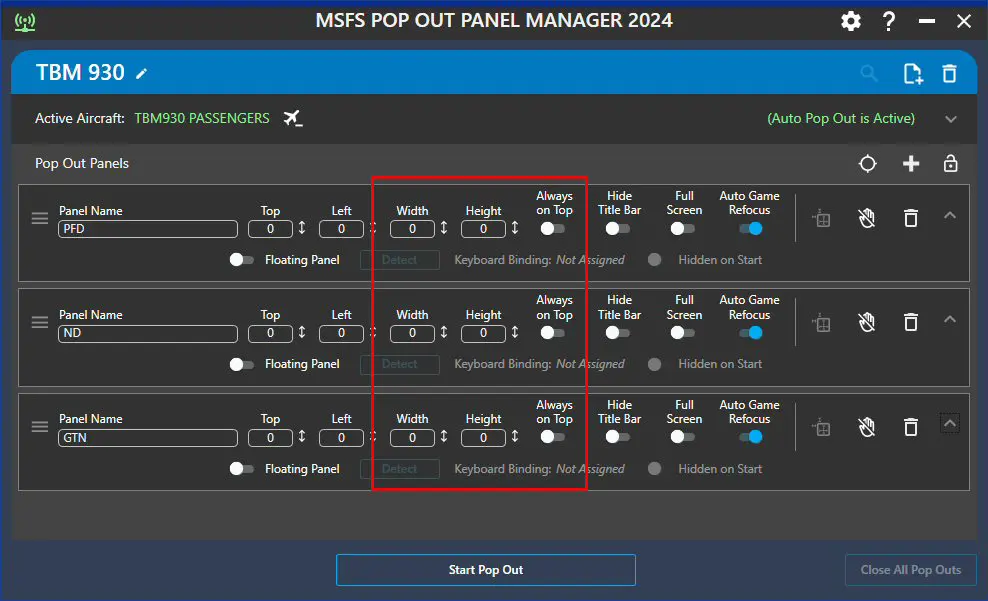Click Detect button in ND panel
The image size is (988, 601).
399,364
